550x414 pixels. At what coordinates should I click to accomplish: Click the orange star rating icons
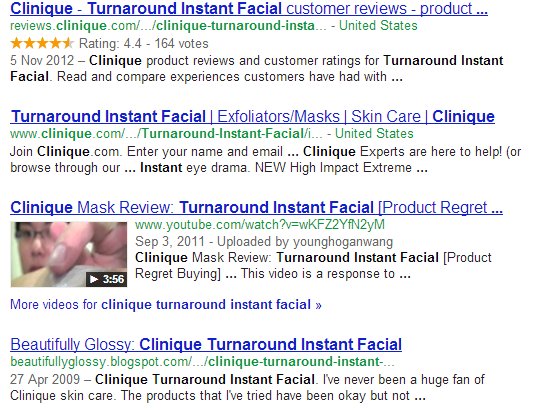[x=42, y=44]
